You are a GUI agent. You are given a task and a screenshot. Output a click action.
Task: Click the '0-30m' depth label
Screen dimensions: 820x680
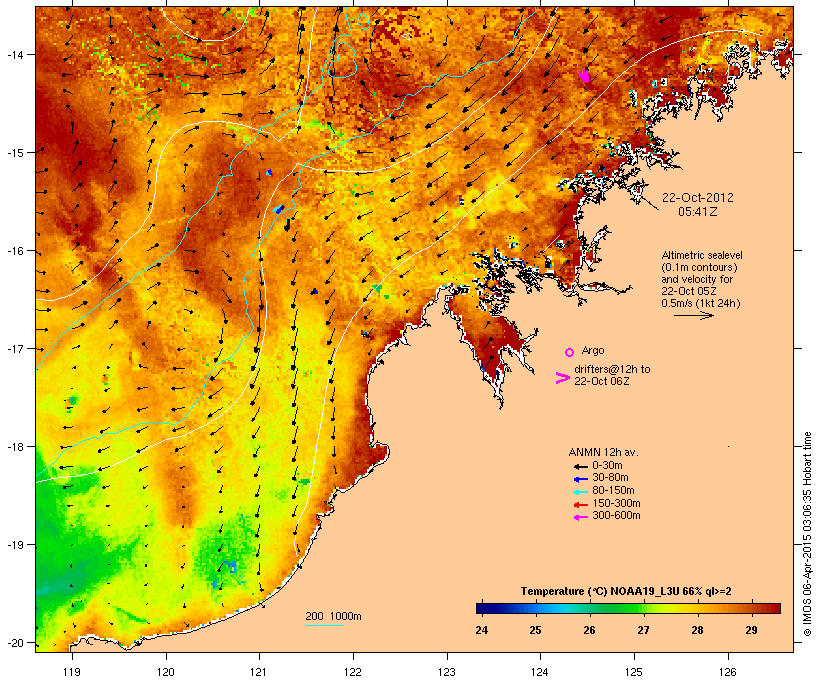(607, 466)
